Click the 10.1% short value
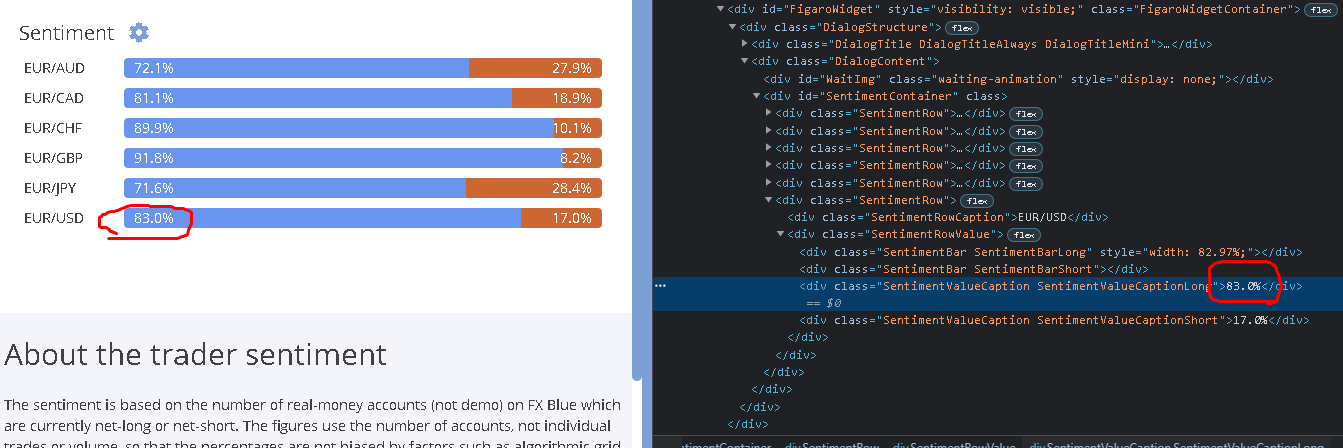This screenshot has height=448, width=1343. 572,128
